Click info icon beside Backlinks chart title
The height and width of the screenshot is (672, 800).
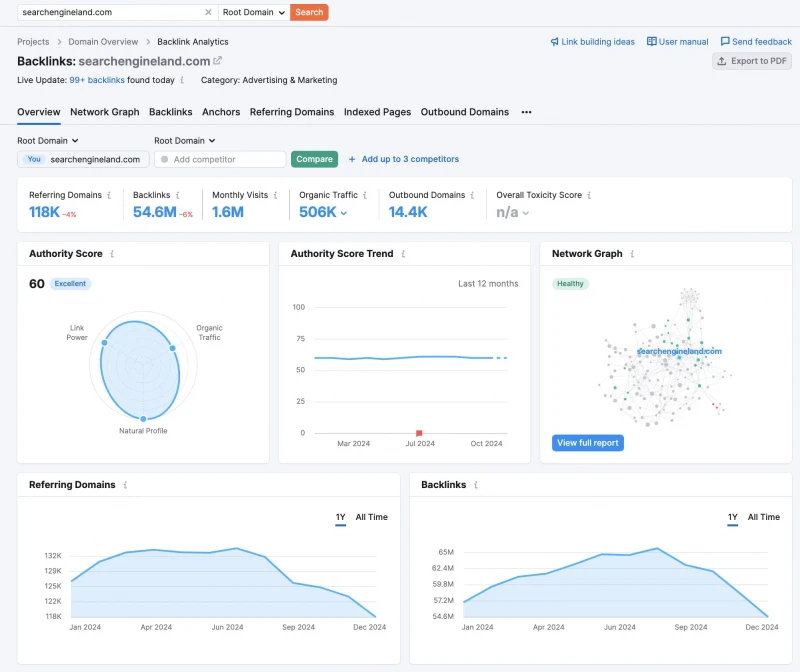click(x=476, y=485)
